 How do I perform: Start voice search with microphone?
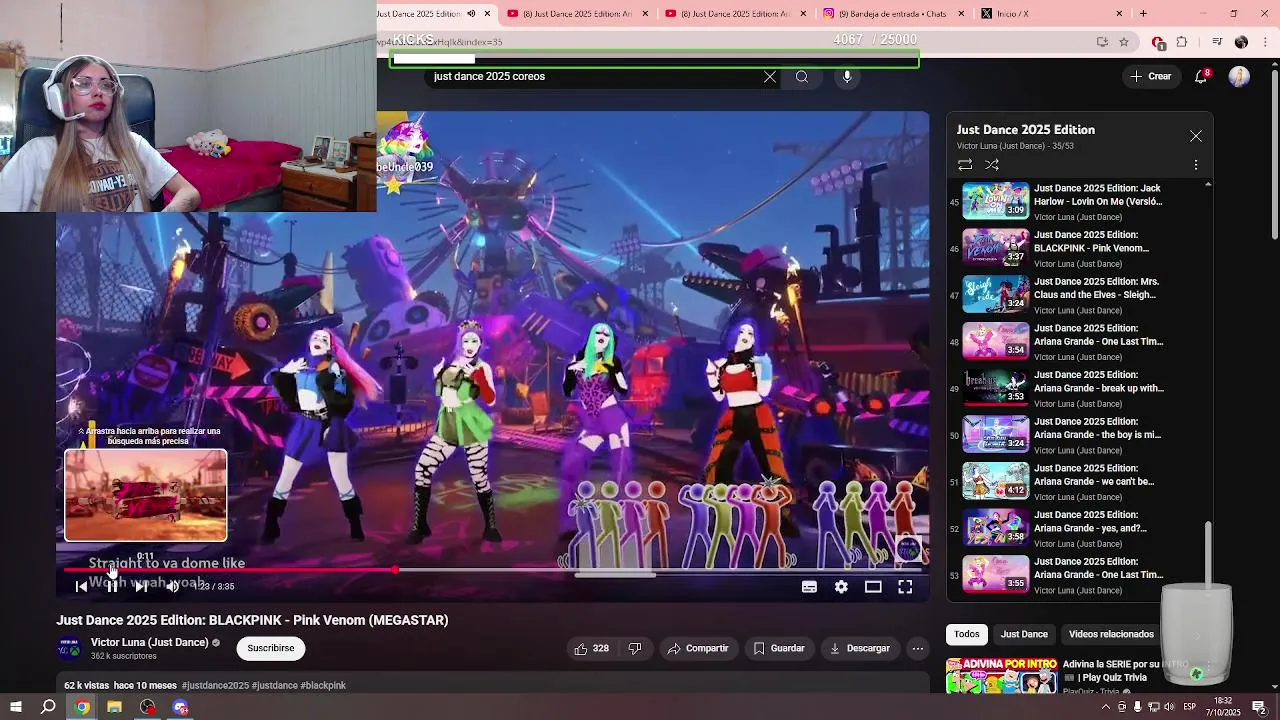(x=847, y=77)
